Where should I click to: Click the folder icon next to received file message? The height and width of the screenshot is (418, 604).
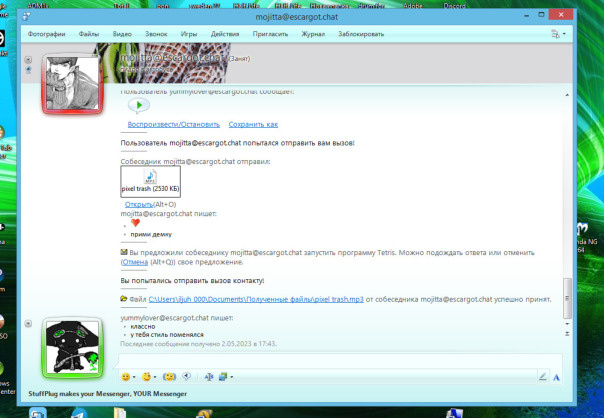coord(124,299)
